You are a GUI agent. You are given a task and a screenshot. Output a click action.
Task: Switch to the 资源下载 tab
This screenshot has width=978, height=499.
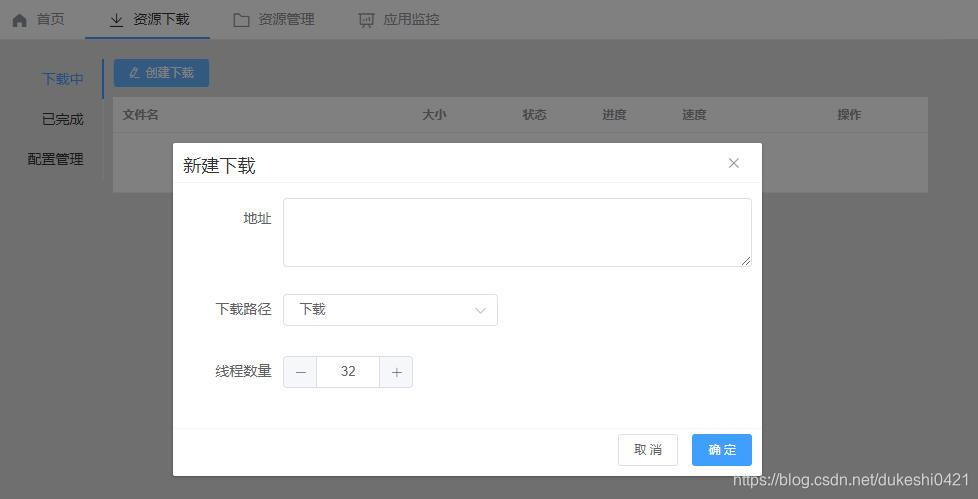[x=148, y=19]
